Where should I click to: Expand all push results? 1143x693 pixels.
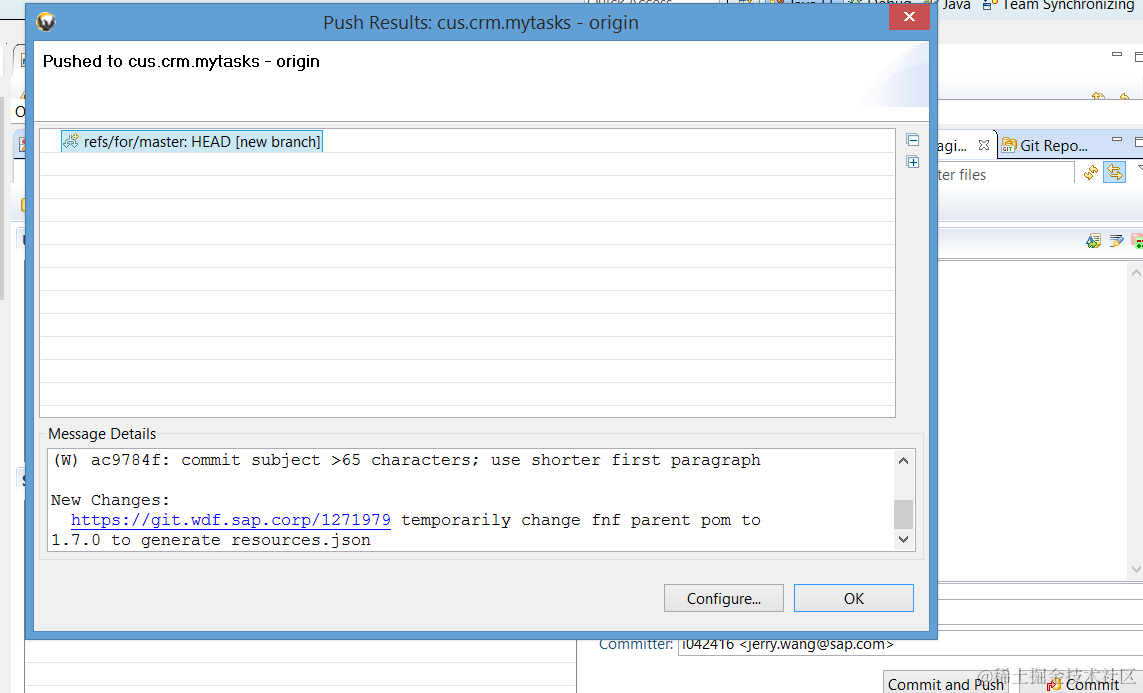tap(912, 162)
